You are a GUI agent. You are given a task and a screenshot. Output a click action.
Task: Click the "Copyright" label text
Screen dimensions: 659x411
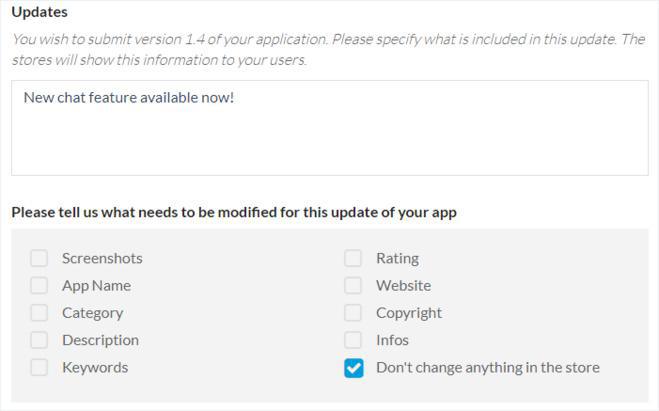click(x=409, y=312)
